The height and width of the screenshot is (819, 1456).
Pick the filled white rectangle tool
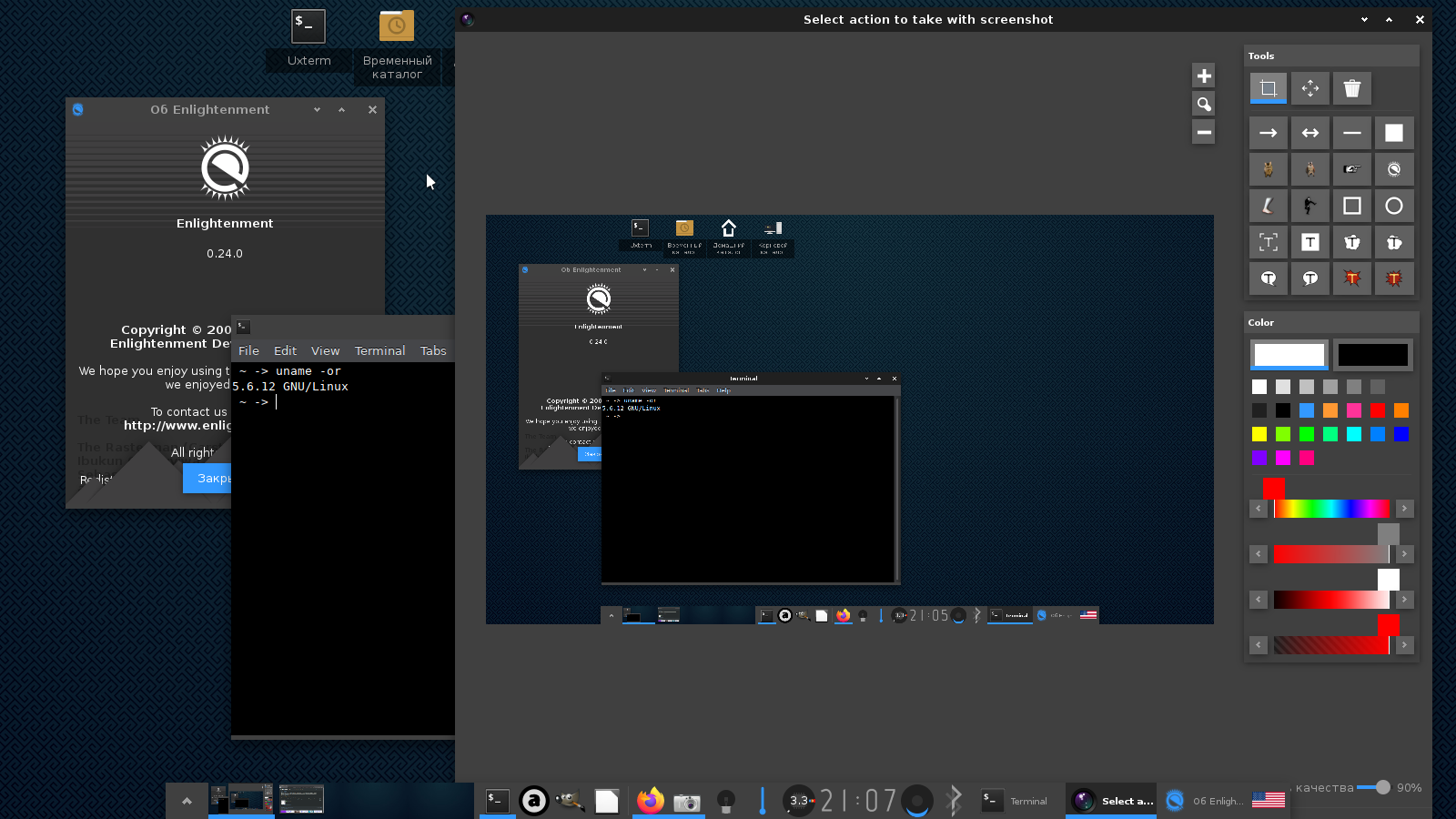[x=1393, y=133]
